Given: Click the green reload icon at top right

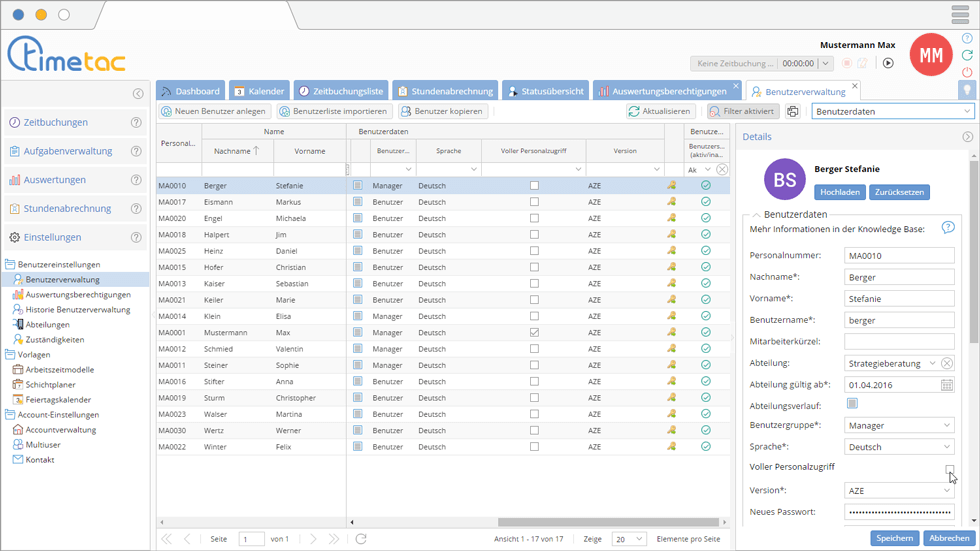Looking at the screenshot, I should click(x=967, y=55).
